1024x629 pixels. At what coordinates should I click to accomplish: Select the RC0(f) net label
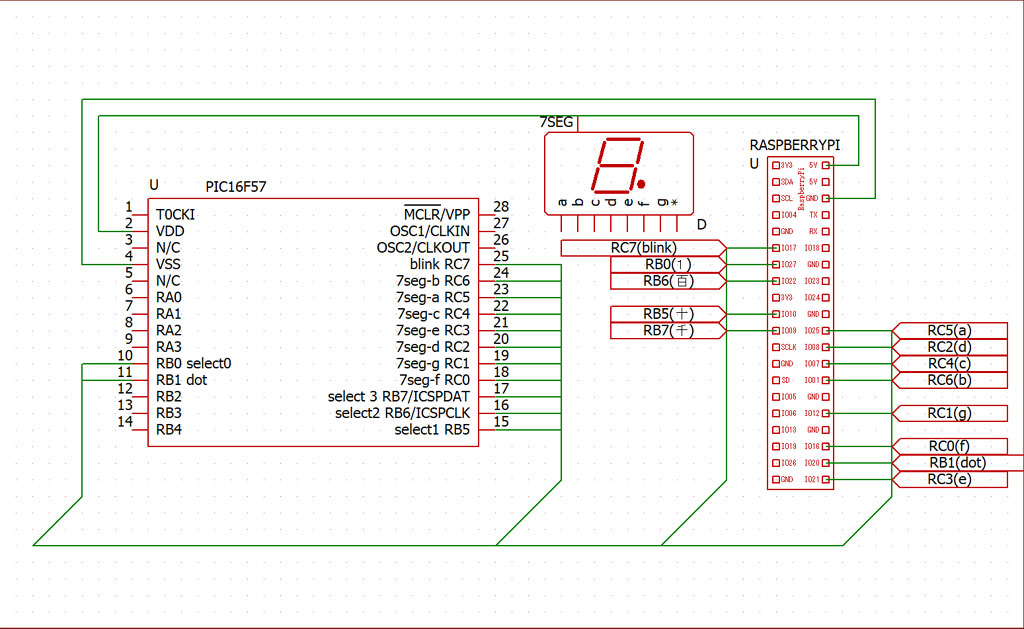click(x=950, y=446)
